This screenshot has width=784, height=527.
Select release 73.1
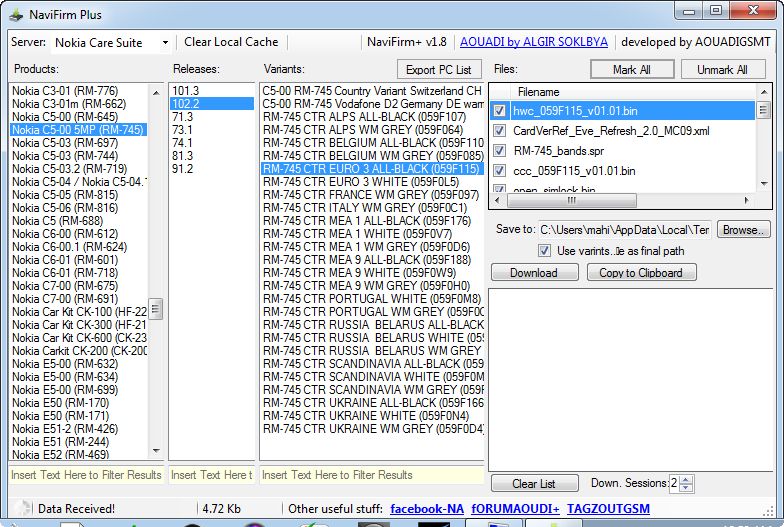212,130
